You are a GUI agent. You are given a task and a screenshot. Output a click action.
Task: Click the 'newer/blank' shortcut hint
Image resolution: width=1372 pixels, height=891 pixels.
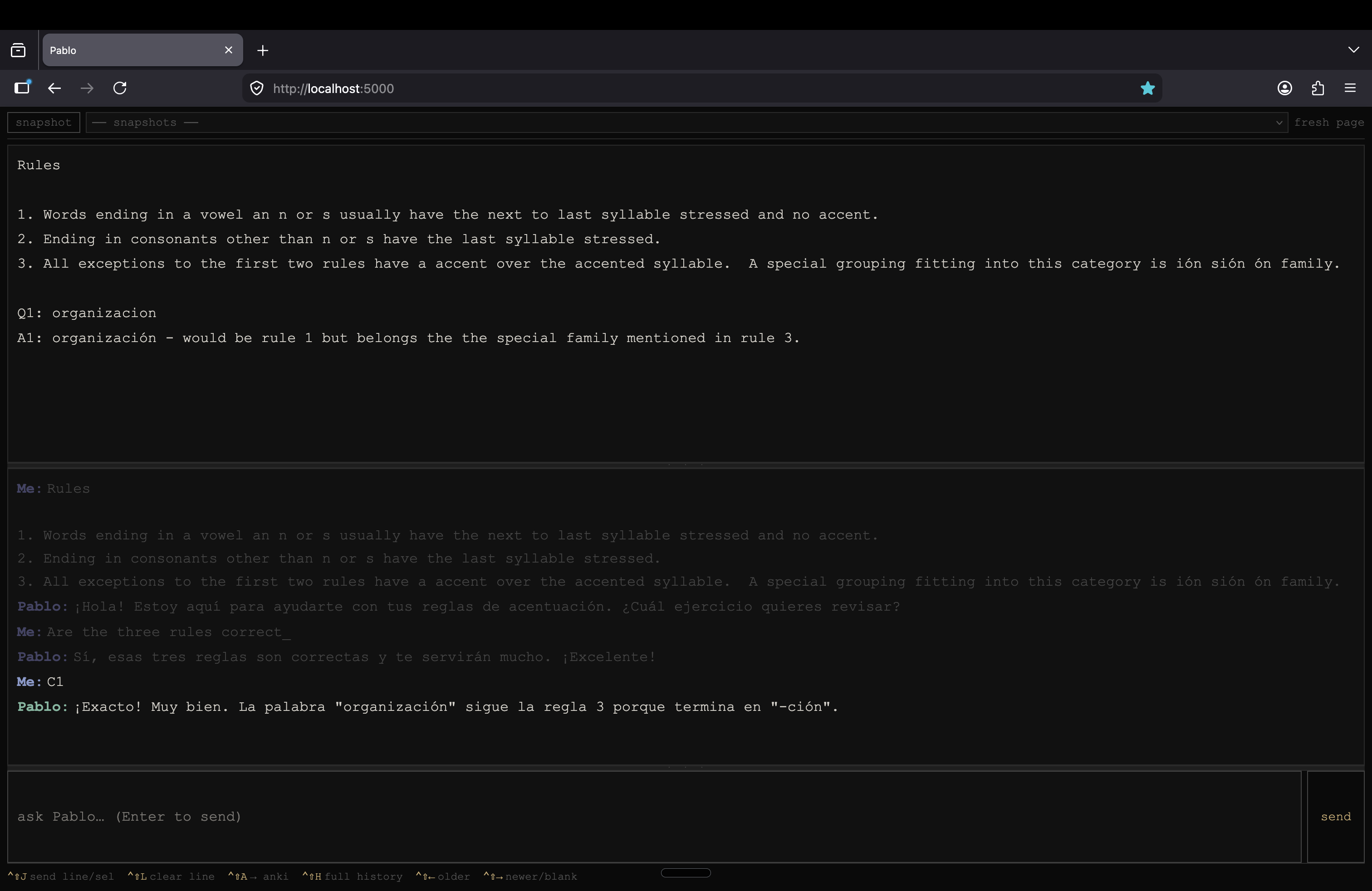tap(530, 876)
